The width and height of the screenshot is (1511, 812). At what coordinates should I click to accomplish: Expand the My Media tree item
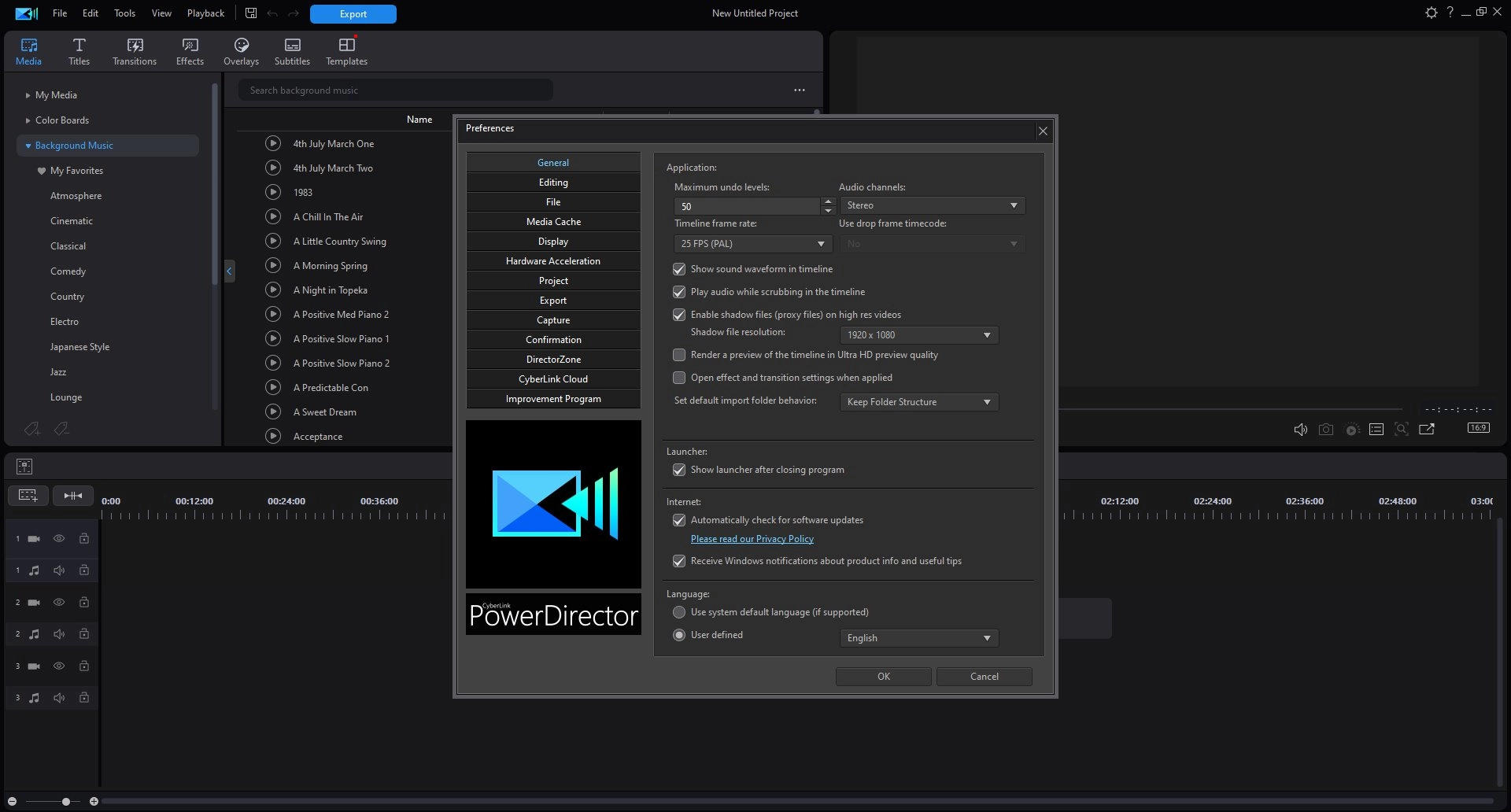click(x=28, y=95)
